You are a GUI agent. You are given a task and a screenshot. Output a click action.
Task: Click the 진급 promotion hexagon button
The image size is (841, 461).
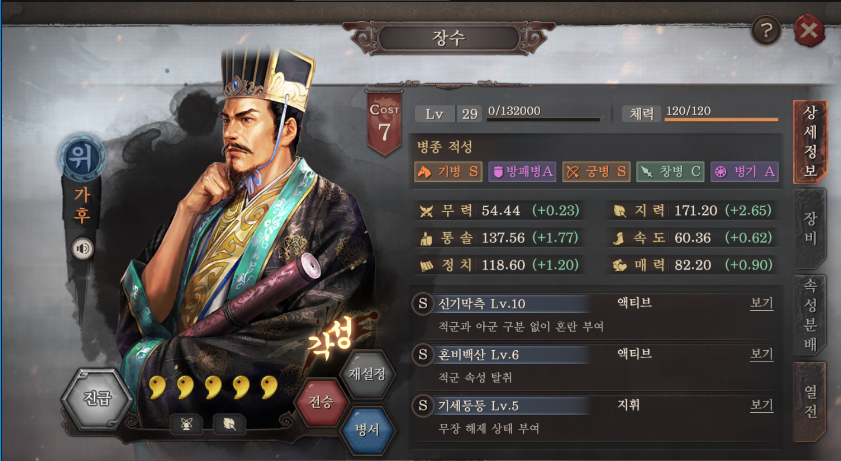click(97, 399)
